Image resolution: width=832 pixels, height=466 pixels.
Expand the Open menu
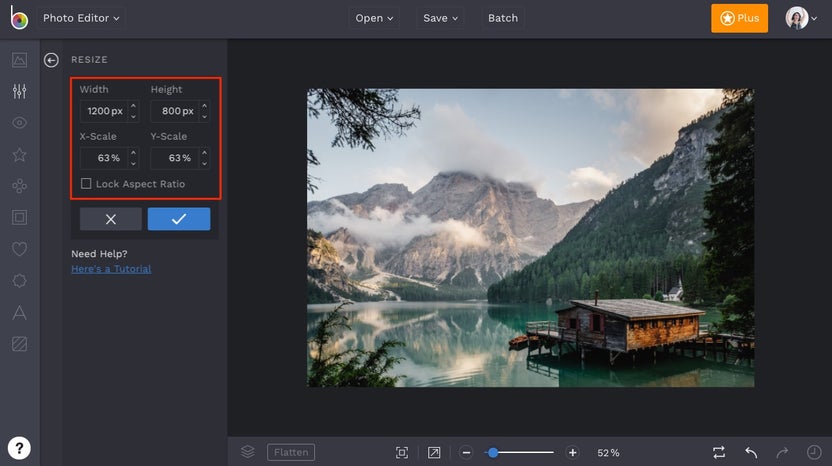tap(374, 18)
